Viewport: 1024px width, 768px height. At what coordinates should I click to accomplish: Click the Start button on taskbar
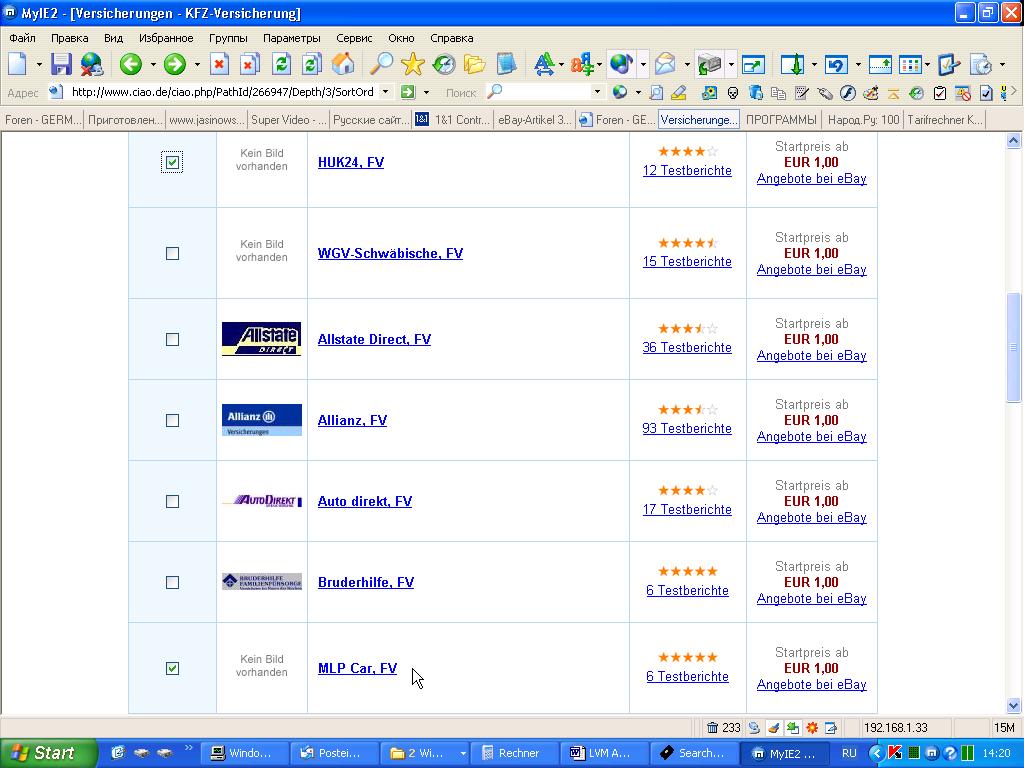tap(48, 753)
